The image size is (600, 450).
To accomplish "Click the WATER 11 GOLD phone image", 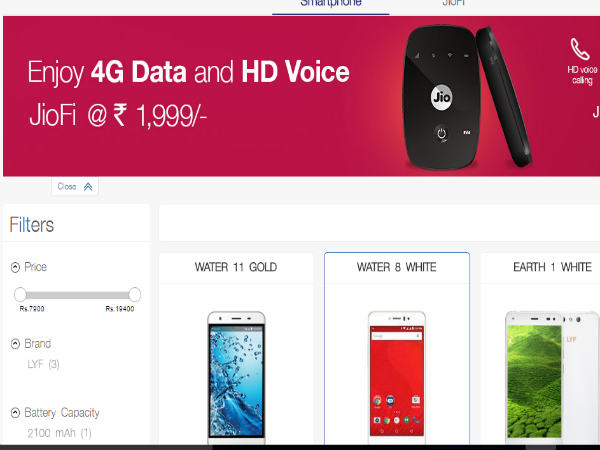I will [x=236, y=377].
